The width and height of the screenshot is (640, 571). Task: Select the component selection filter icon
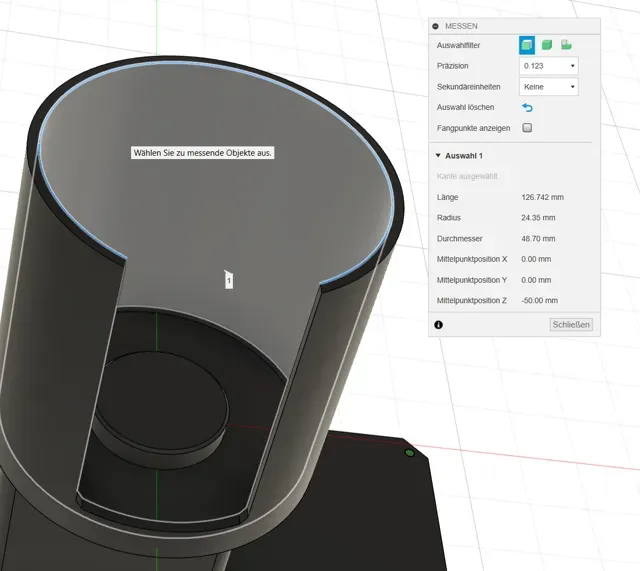(566, 45)
